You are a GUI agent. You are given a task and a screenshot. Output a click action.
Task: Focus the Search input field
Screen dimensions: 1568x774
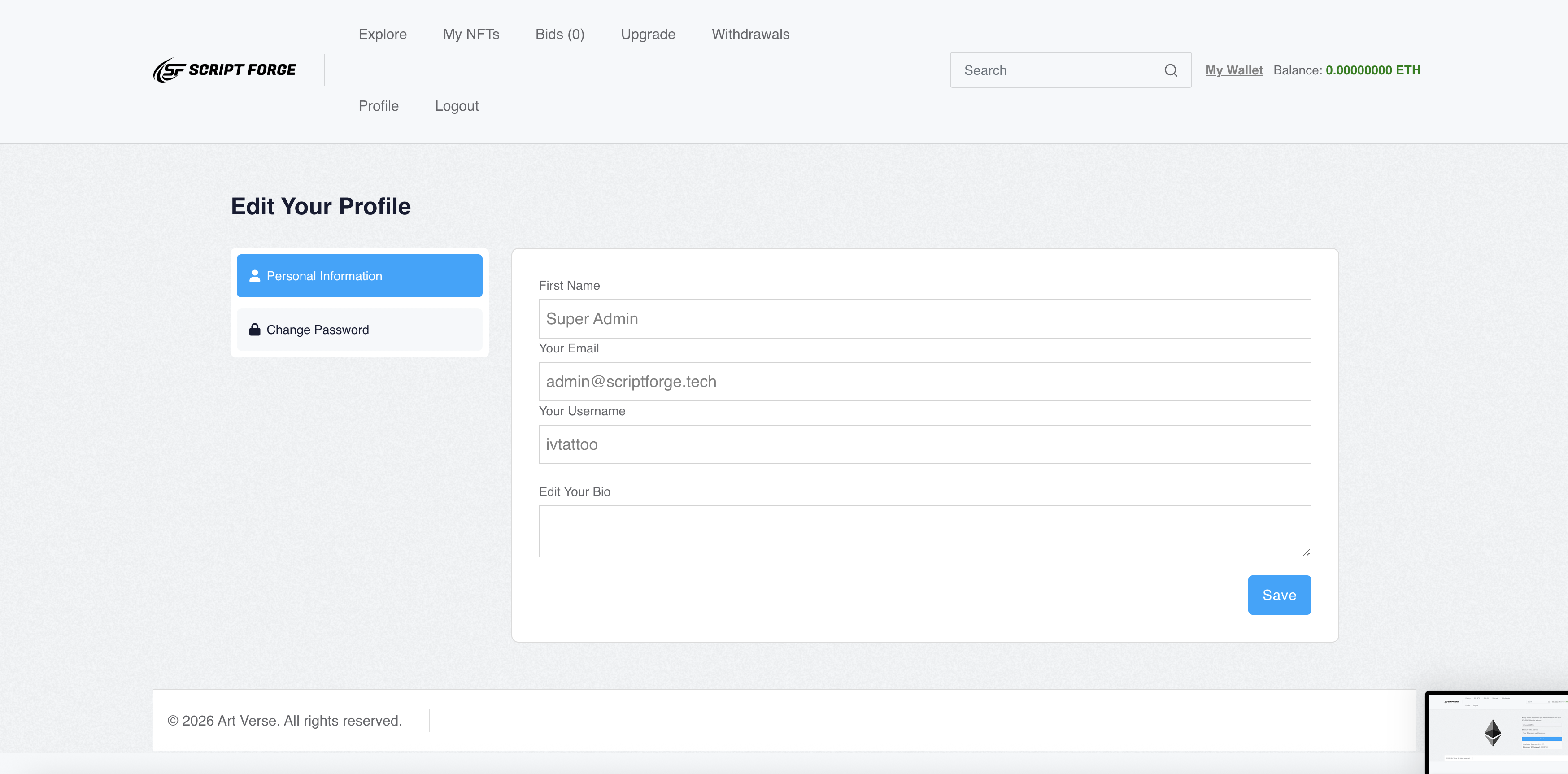click(x=1059, y=70)
